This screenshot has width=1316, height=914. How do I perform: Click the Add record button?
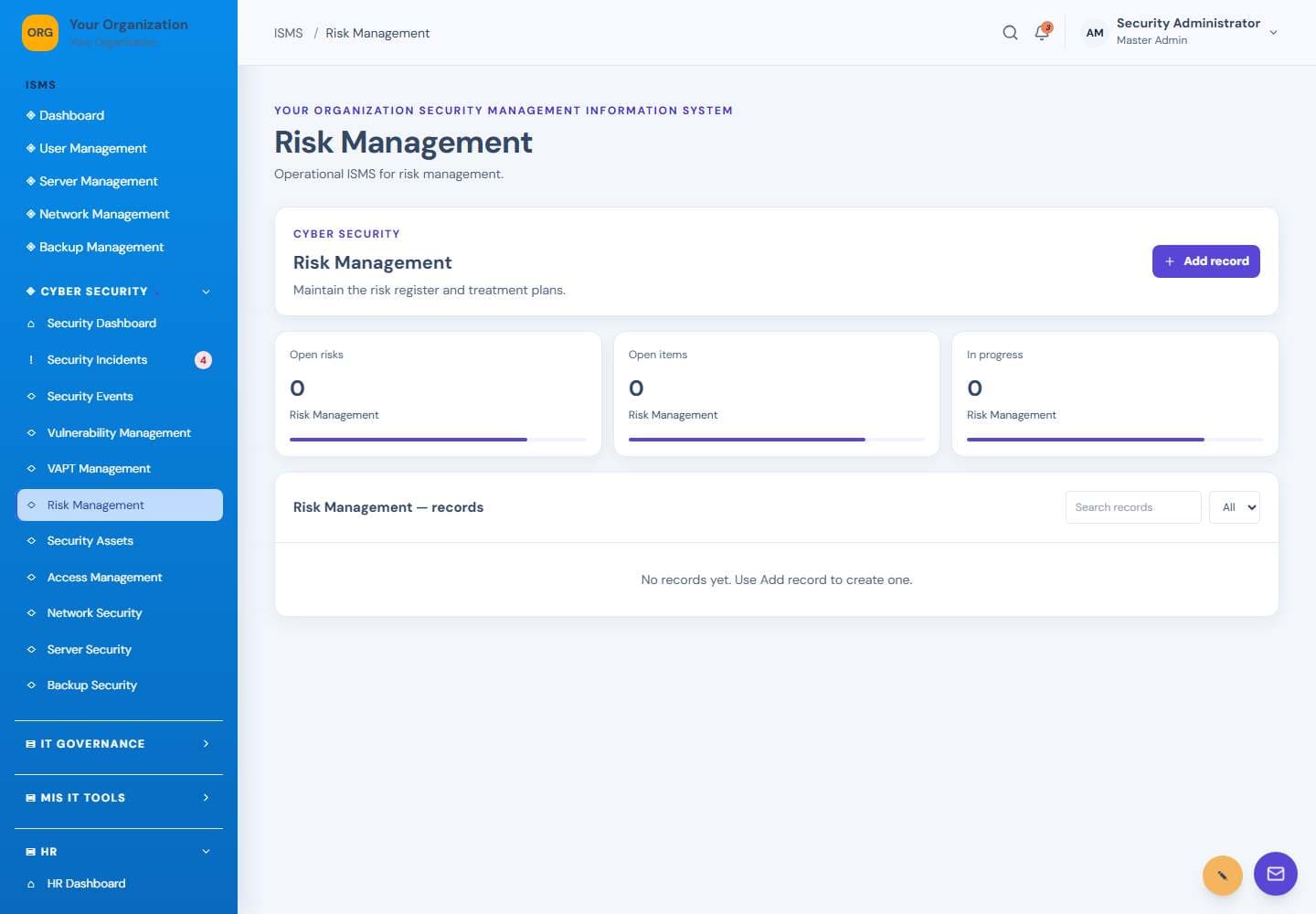pyautogui.click(x=1206, y=261)
